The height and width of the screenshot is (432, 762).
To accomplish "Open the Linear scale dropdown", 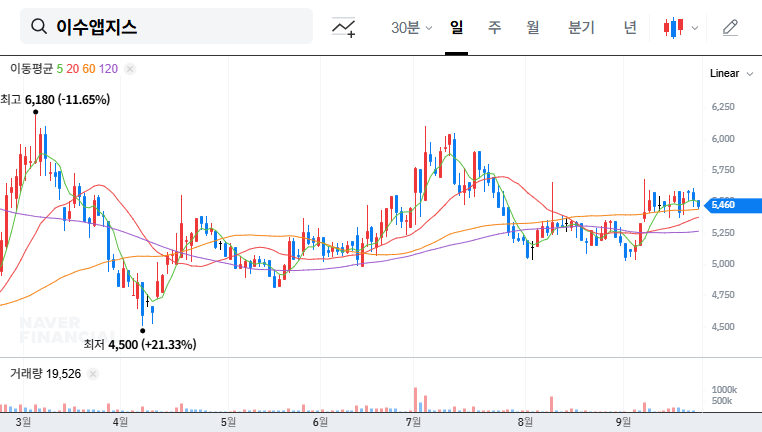I will click(x=731, y=73).
